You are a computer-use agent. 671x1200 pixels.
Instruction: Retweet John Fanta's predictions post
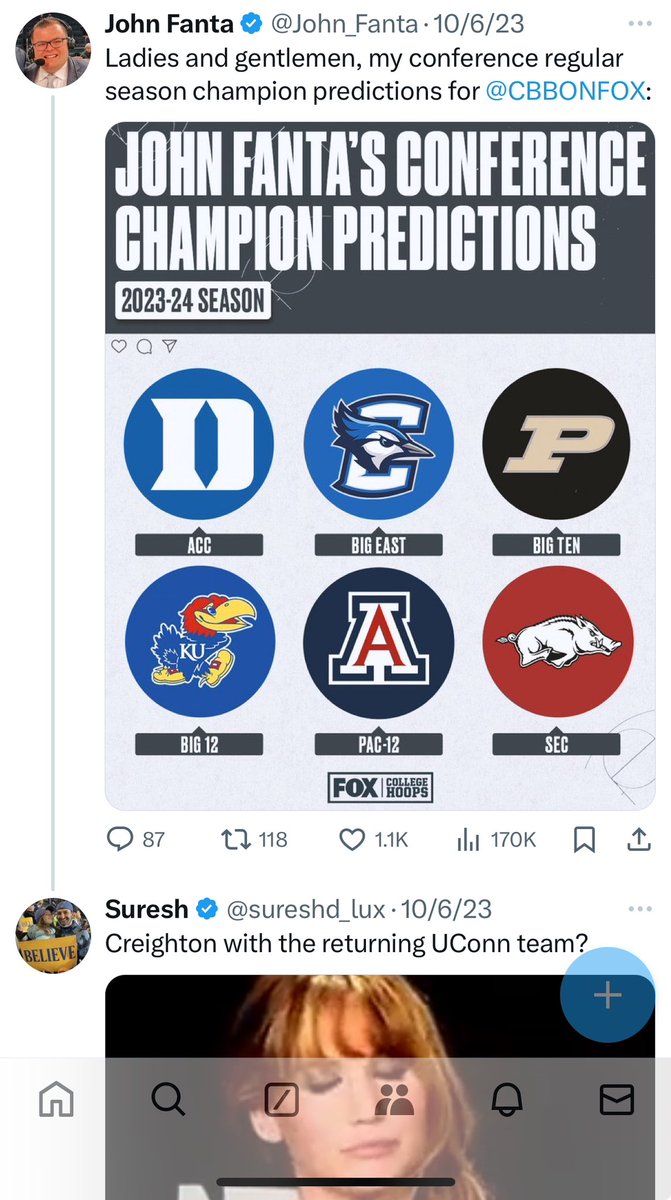254,840
